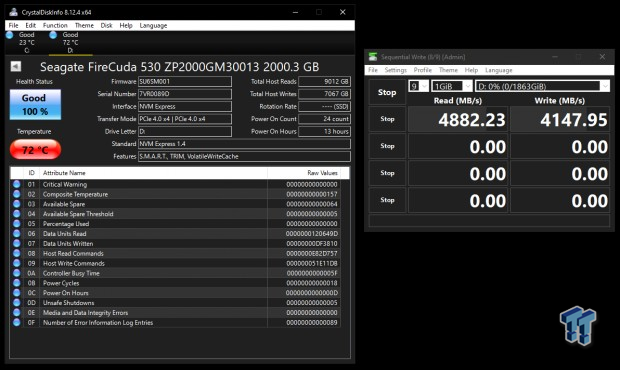The width and height of the screenshot is (620, 370).
Task: Open Language menu in CrystalDiskInfo
Action: (153, 25)
